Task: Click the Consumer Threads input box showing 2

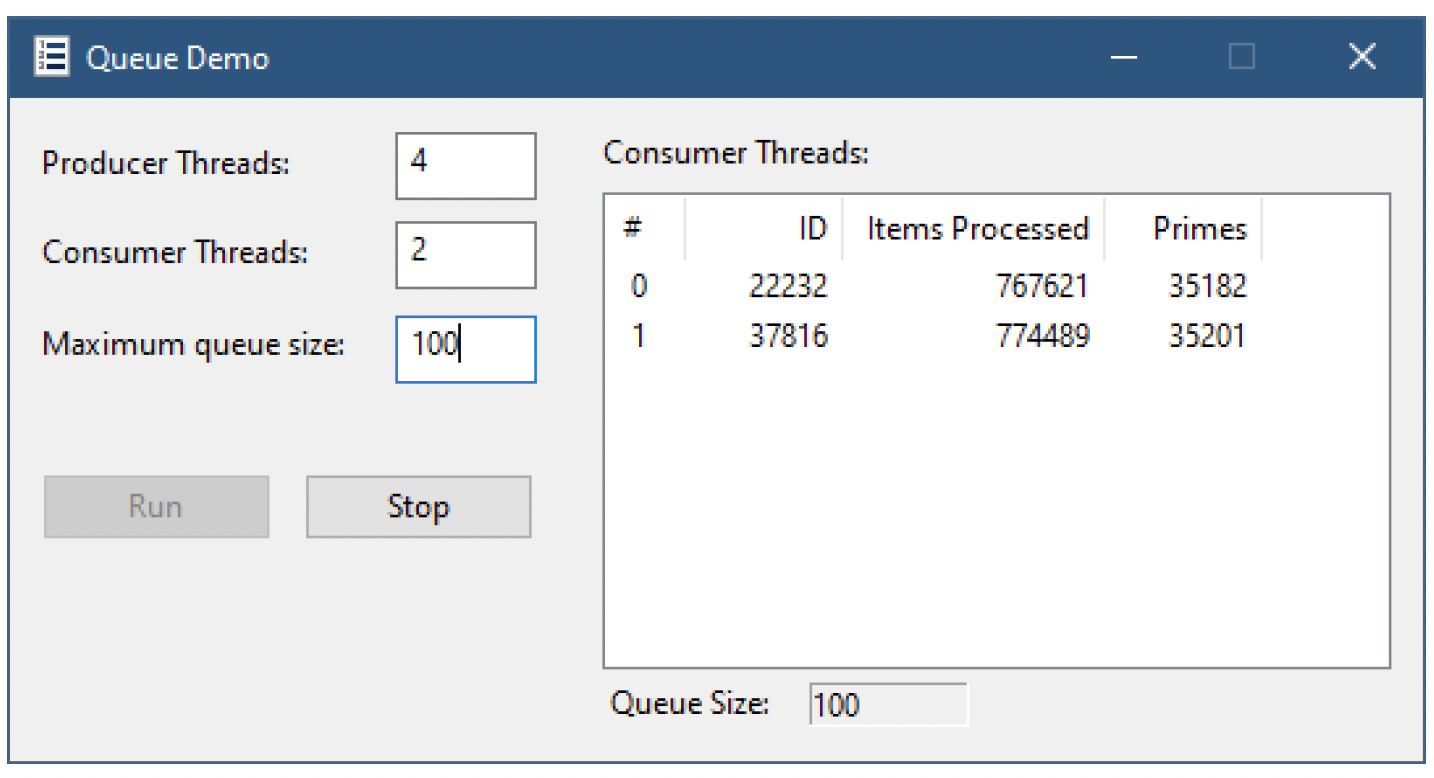Action: pyautogui.click(x=465, y=254)
